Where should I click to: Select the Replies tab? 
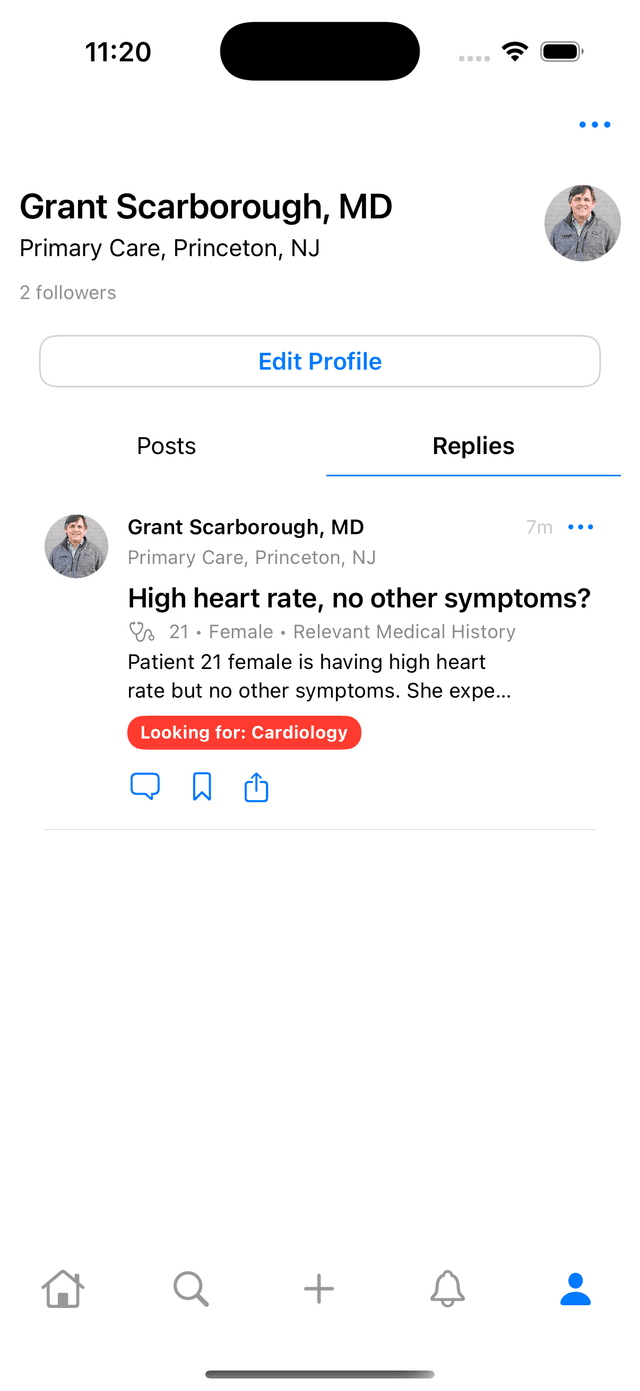[473, 446]
